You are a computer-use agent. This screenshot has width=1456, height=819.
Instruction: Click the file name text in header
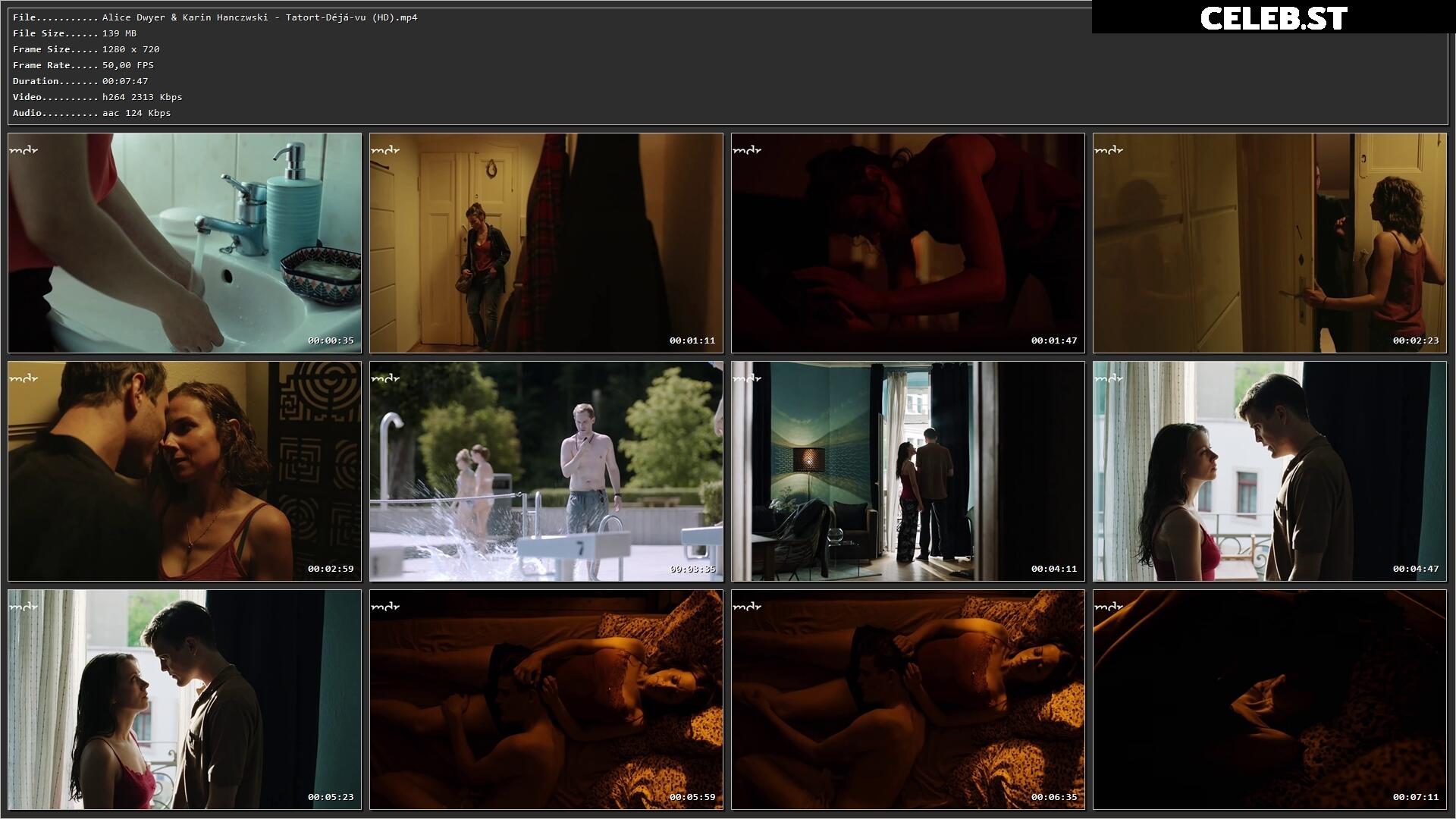(259, 17)
